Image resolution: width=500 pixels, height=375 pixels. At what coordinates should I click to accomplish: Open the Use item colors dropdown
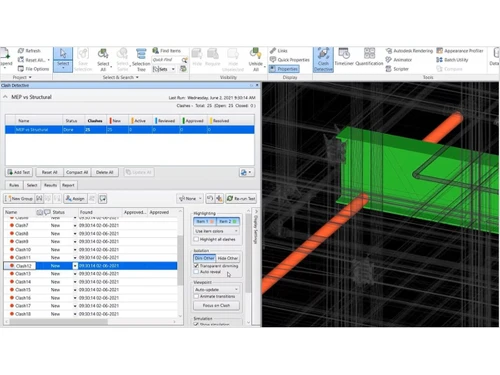pos(216,231)
